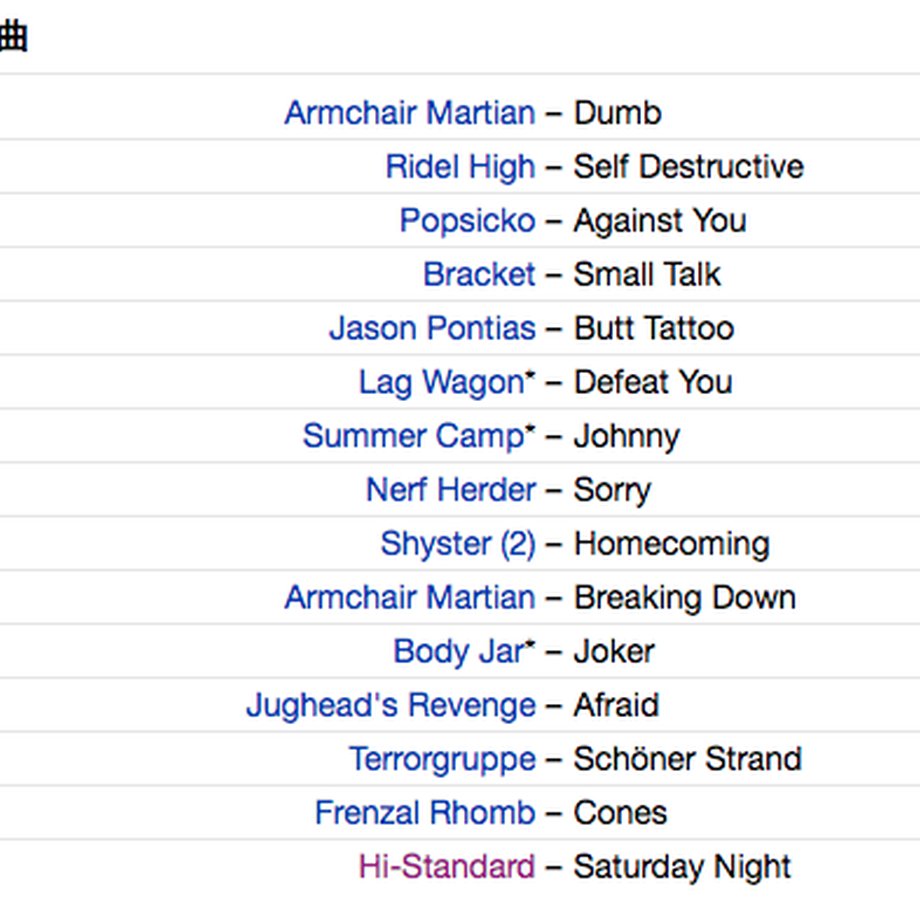This screenshot has width=920, height=920.
Task: Open Armchair Martian link beside Dumb
Action: coord(410,113)
